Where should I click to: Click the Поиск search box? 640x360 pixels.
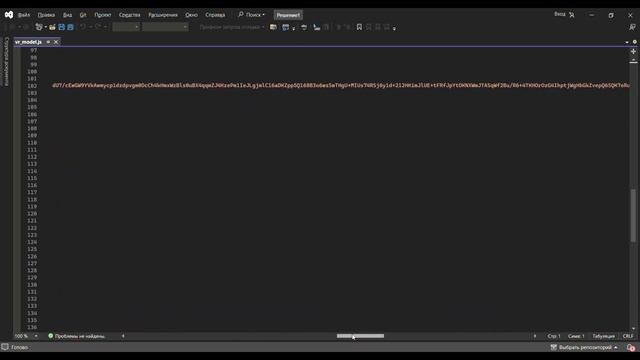251,15
